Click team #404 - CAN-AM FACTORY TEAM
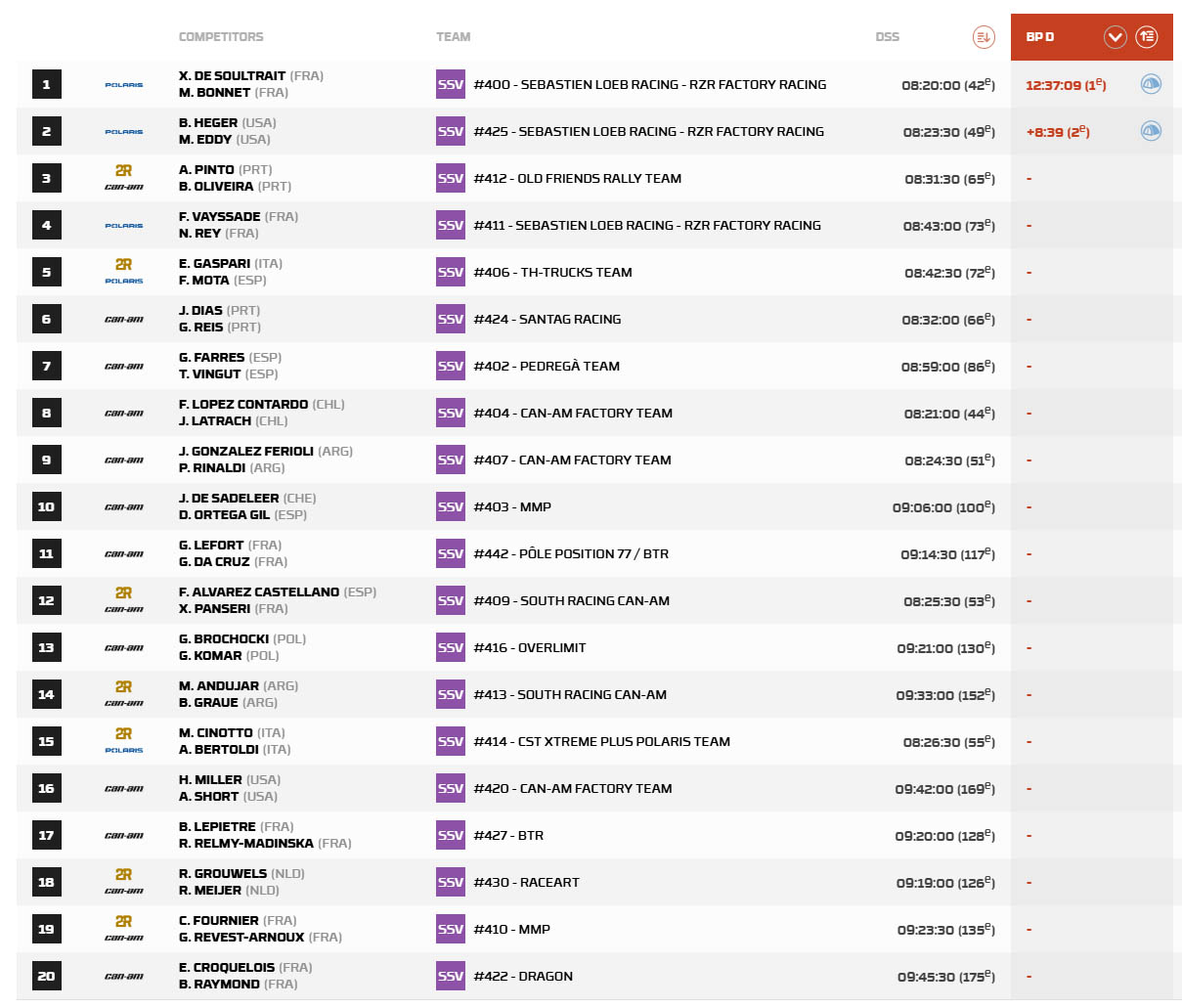Screen dimensions: 1182x1008 tap(573, 413)
